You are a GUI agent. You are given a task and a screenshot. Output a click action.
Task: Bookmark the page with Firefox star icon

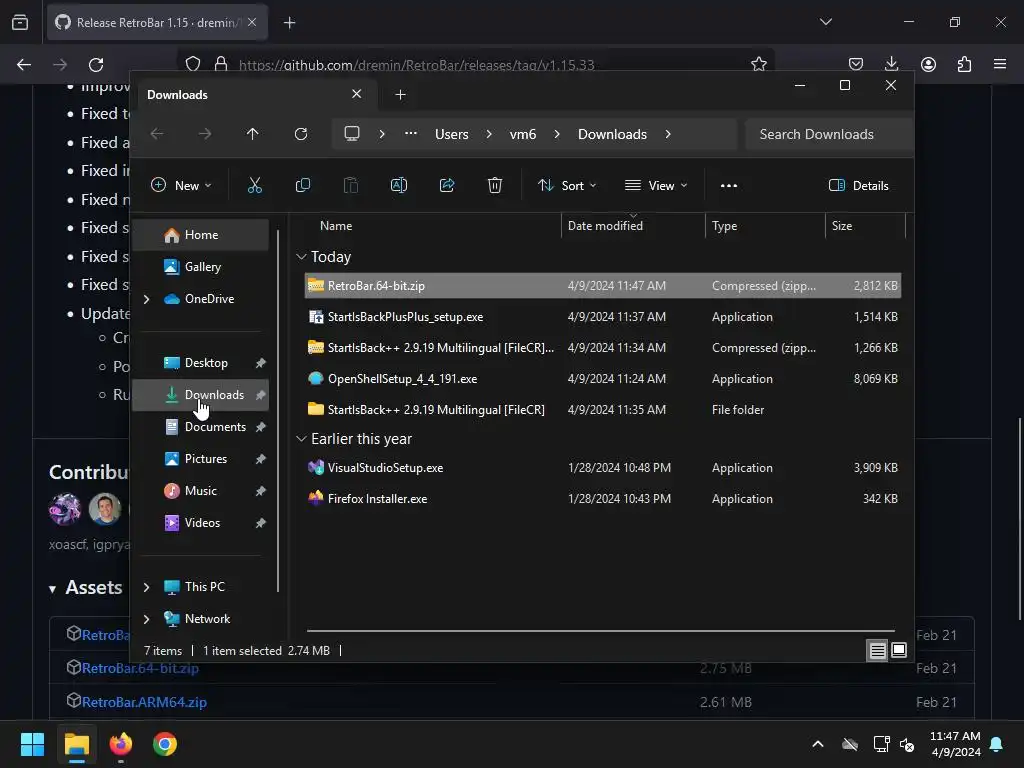pyautogui.click(x=758, y=64)
